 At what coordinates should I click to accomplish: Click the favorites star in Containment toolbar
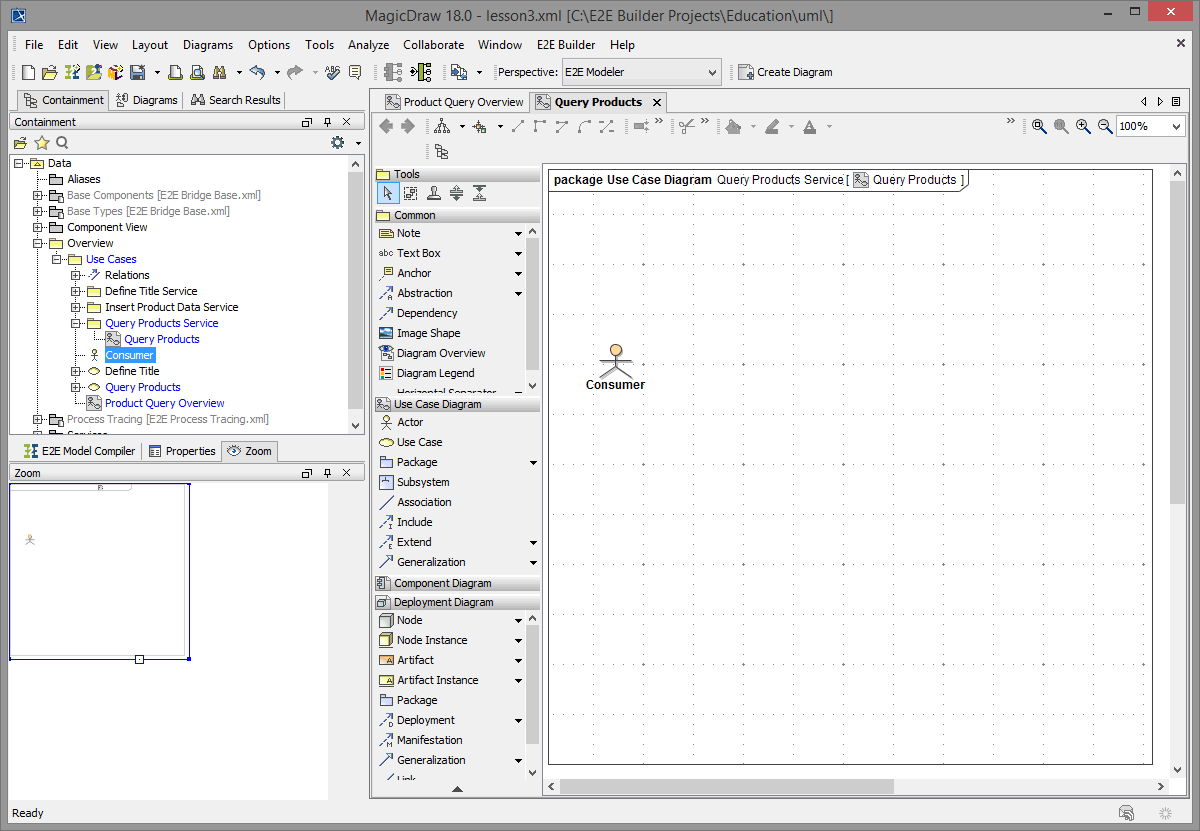(41, 142)
